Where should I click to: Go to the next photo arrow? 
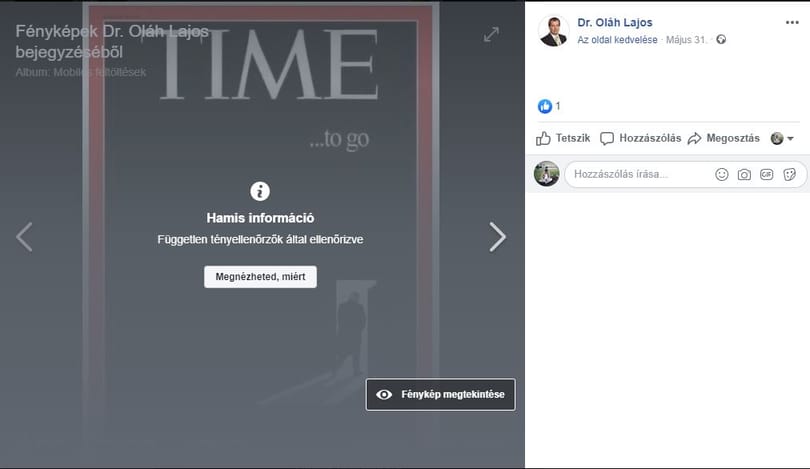coord(497,237)
